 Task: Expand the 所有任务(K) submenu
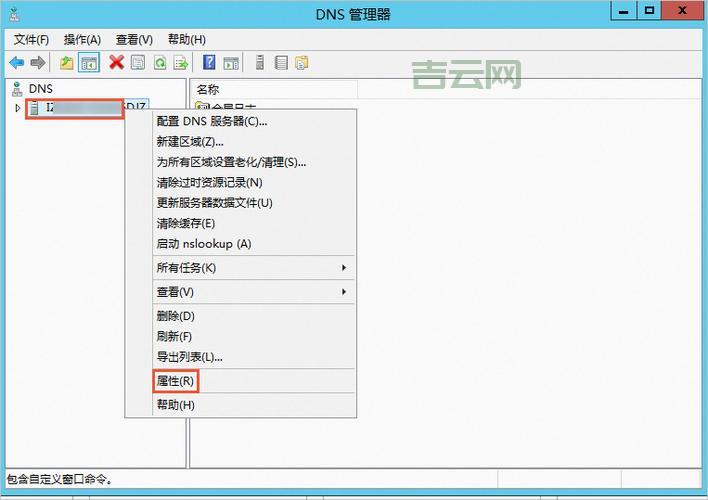coord(254,268)
